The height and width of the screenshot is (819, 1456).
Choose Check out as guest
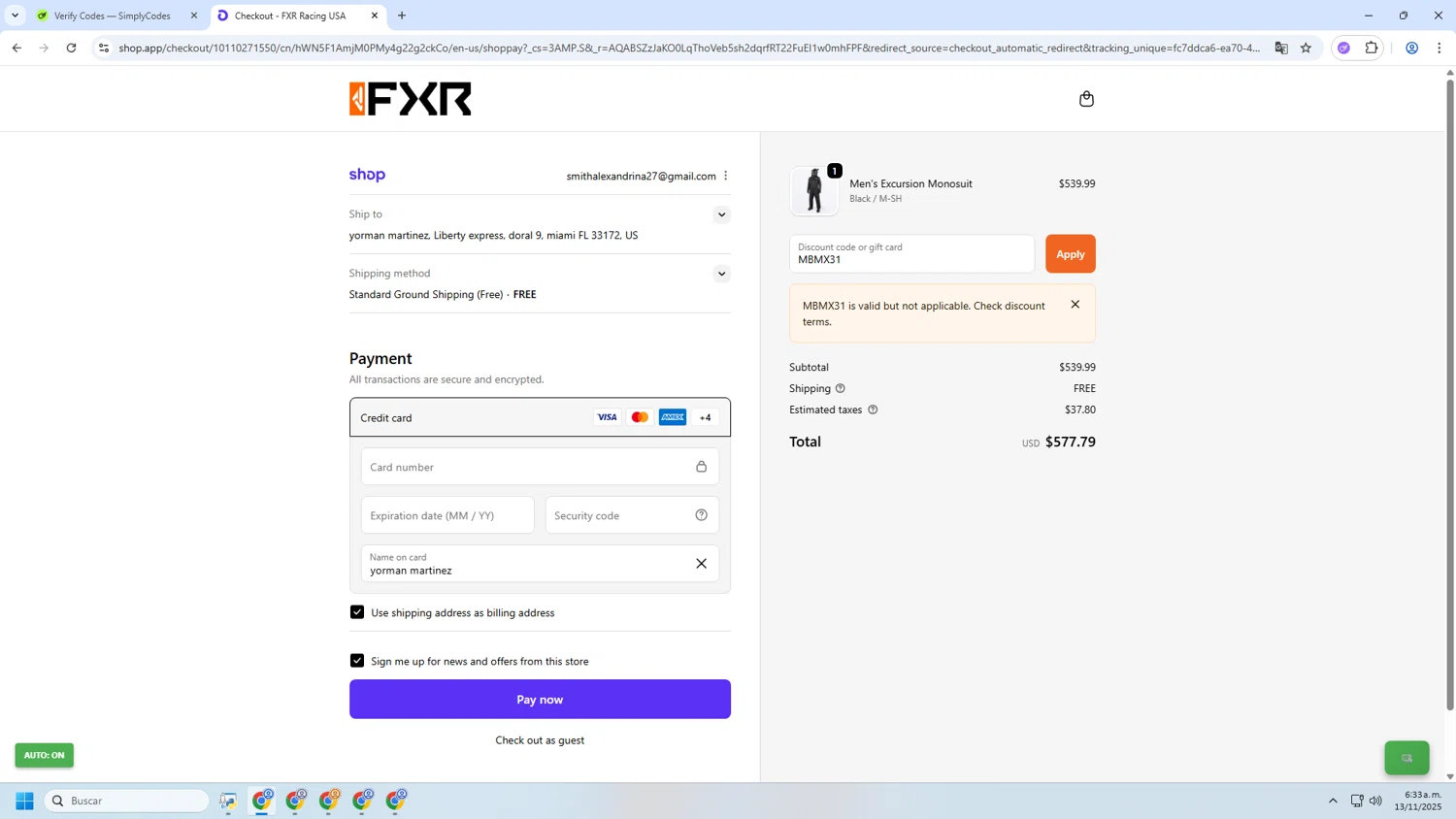click(x=540, y=740)
